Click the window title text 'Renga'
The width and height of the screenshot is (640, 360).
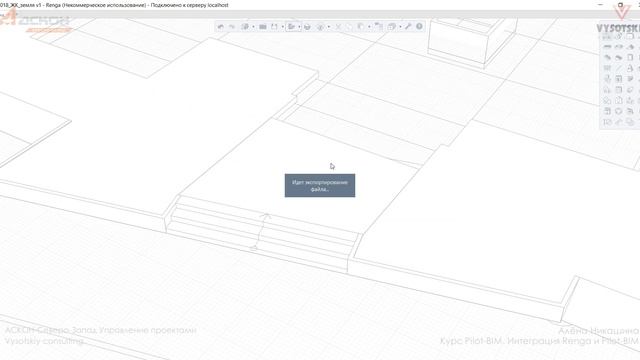click(x=53, y=5)
